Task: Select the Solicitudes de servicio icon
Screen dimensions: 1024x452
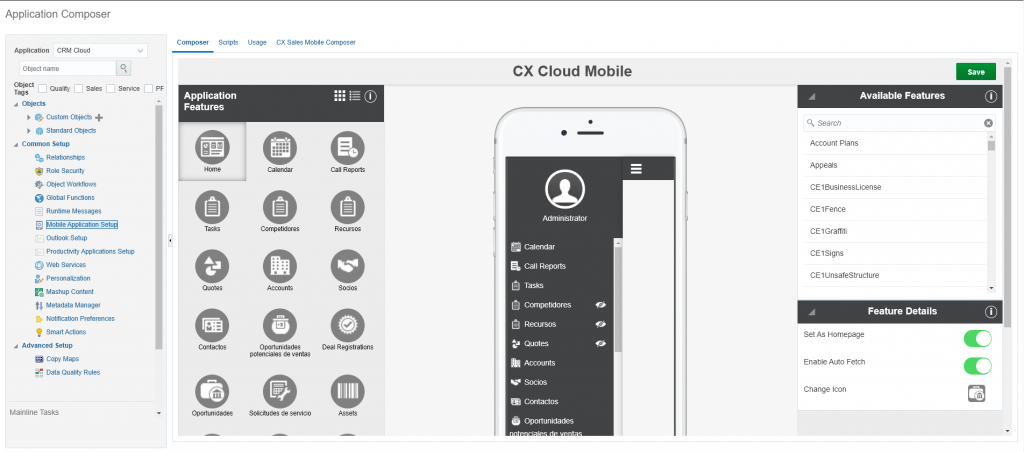Action: click(280, 392)
